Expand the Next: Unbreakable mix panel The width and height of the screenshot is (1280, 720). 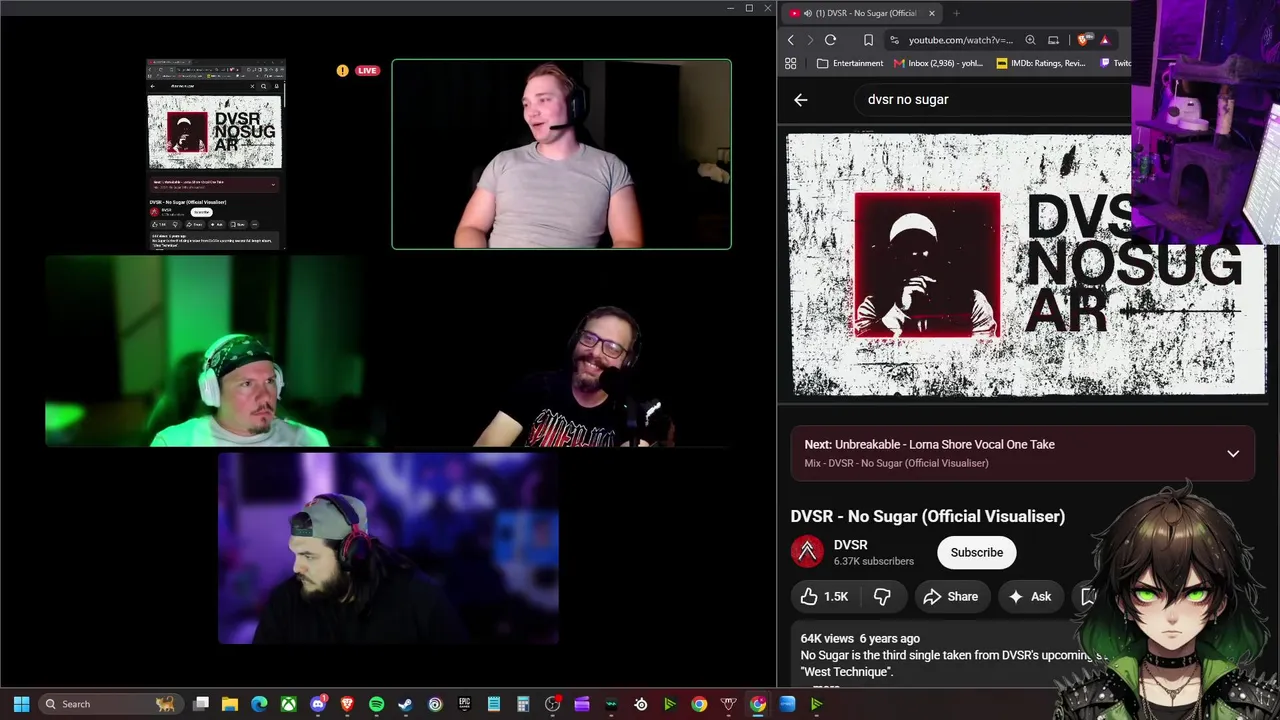click(x=1233, y=453)
